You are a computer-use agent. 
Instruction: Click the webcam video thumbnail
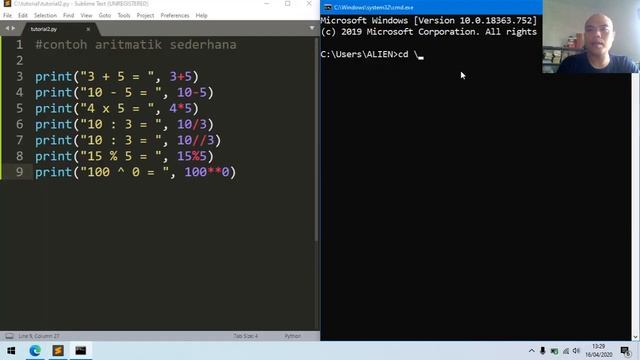click(591, 37)
